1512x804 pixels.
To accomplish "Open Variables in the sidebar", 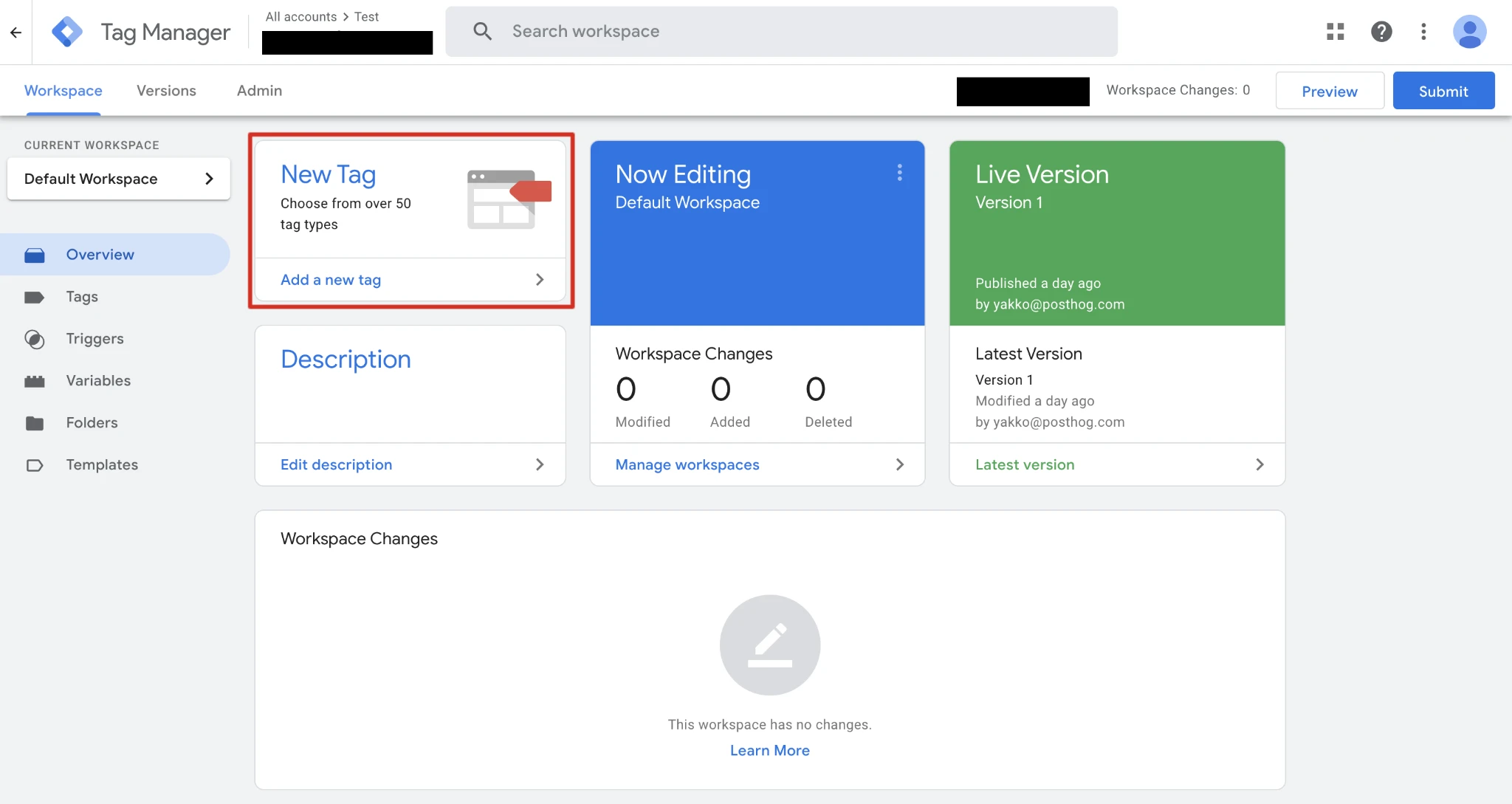I will [98, 381].
